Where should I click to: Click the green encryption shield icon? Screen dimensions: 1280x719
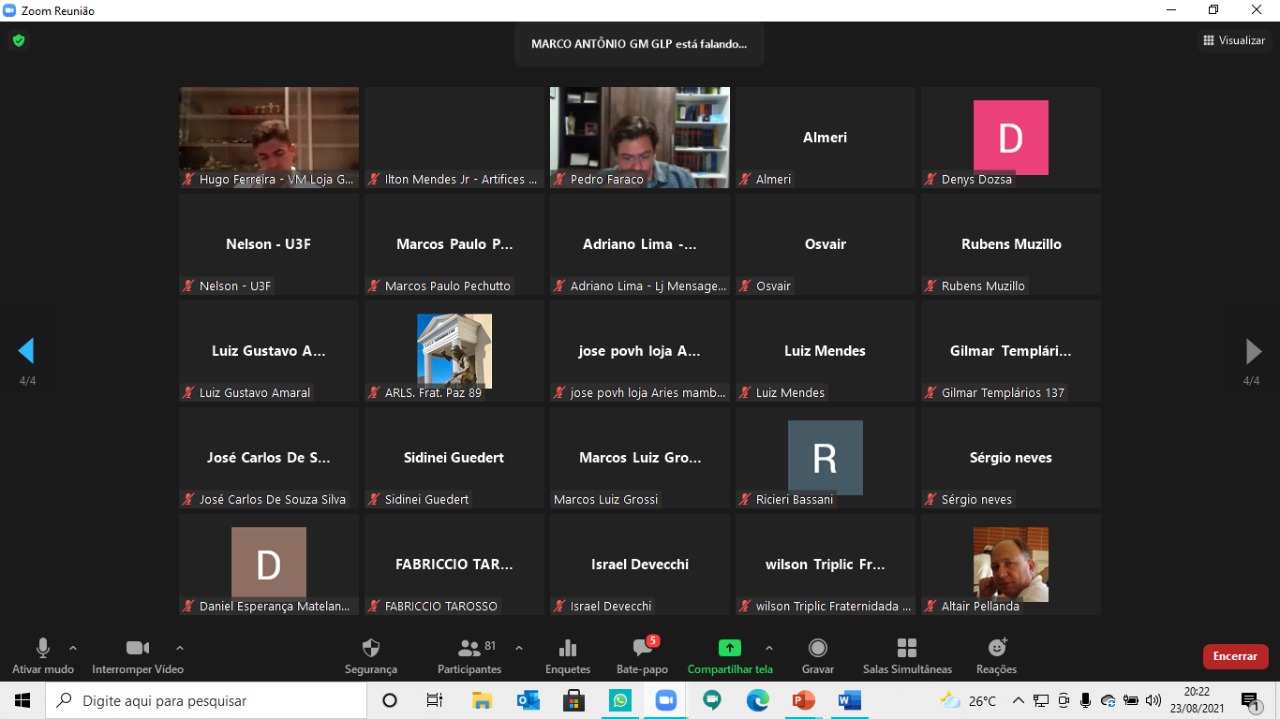point(18,41)
